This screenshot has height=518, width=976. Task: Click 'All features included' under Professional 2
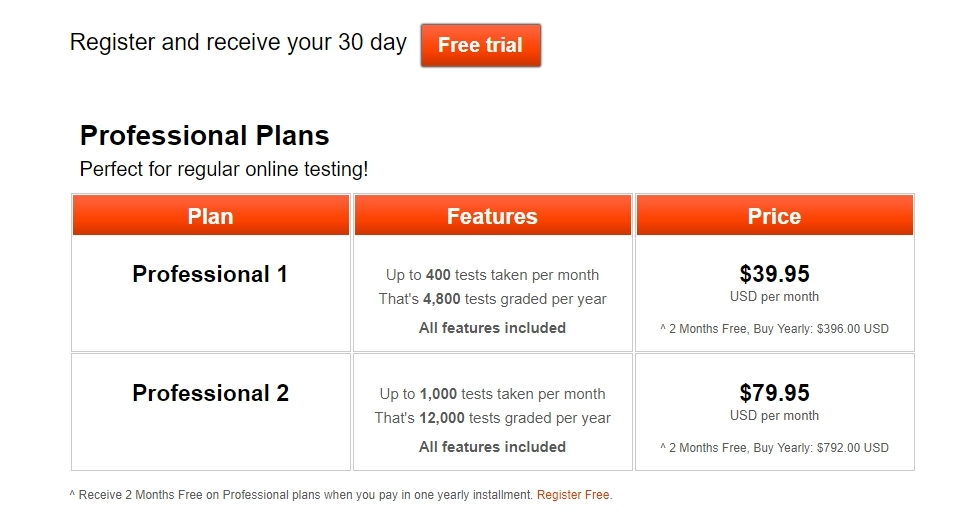pos(492,447)
